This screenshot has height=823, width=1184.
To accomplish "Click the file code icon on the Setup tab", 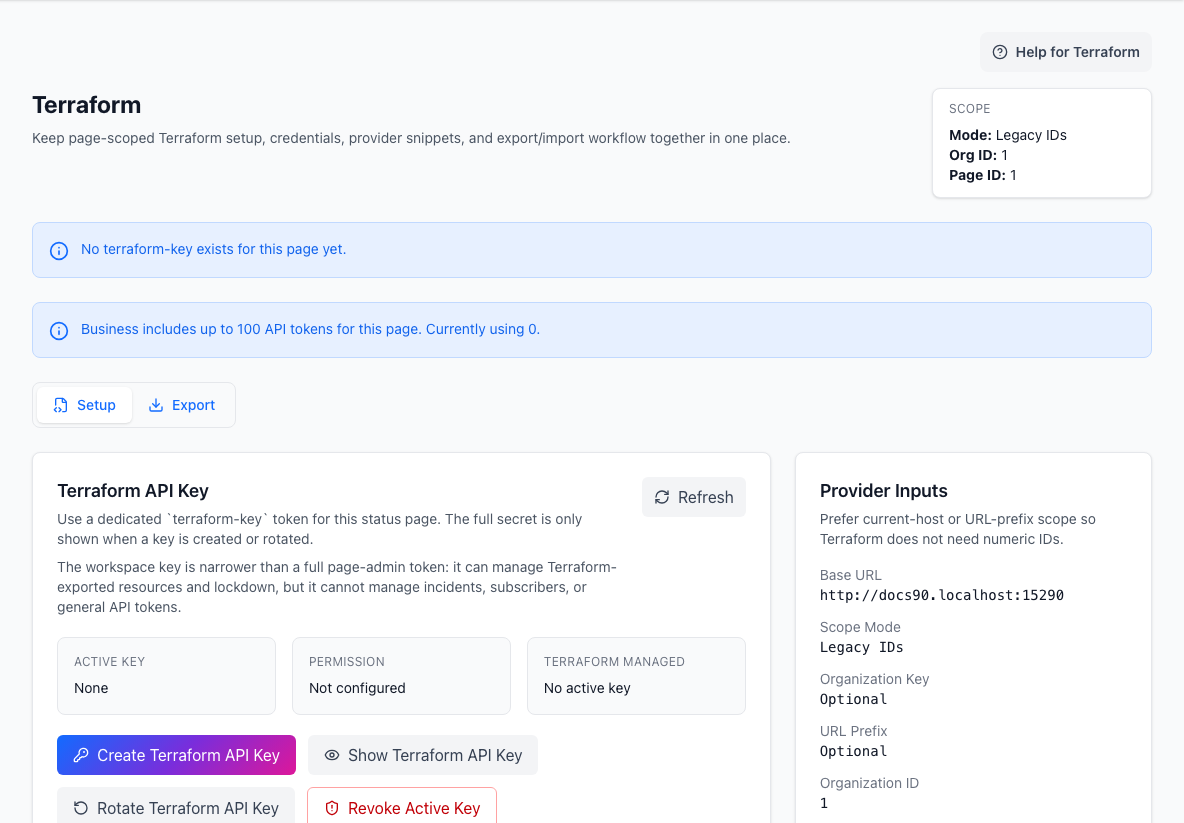I will tap(60, 405).
